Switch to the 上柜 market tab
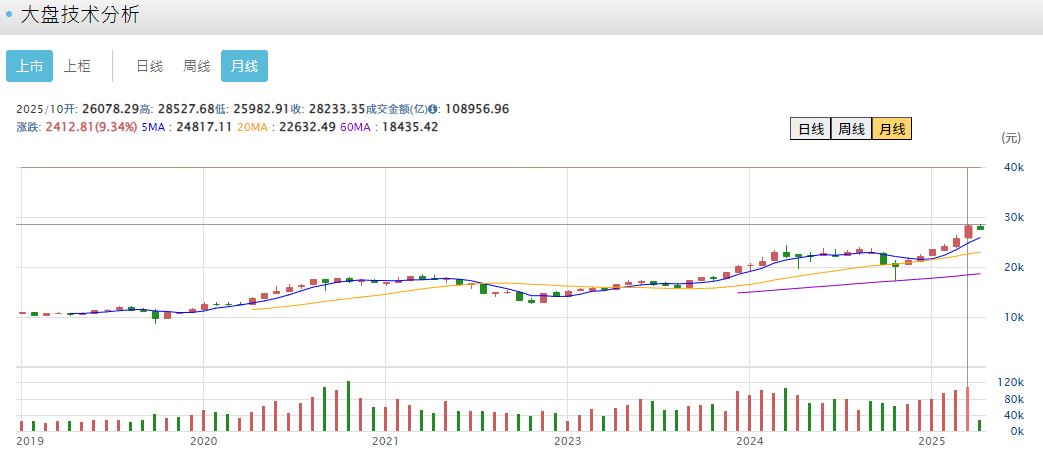This screenshot has width=1043, height=460. pyautogui.click(x=77, y=66)
